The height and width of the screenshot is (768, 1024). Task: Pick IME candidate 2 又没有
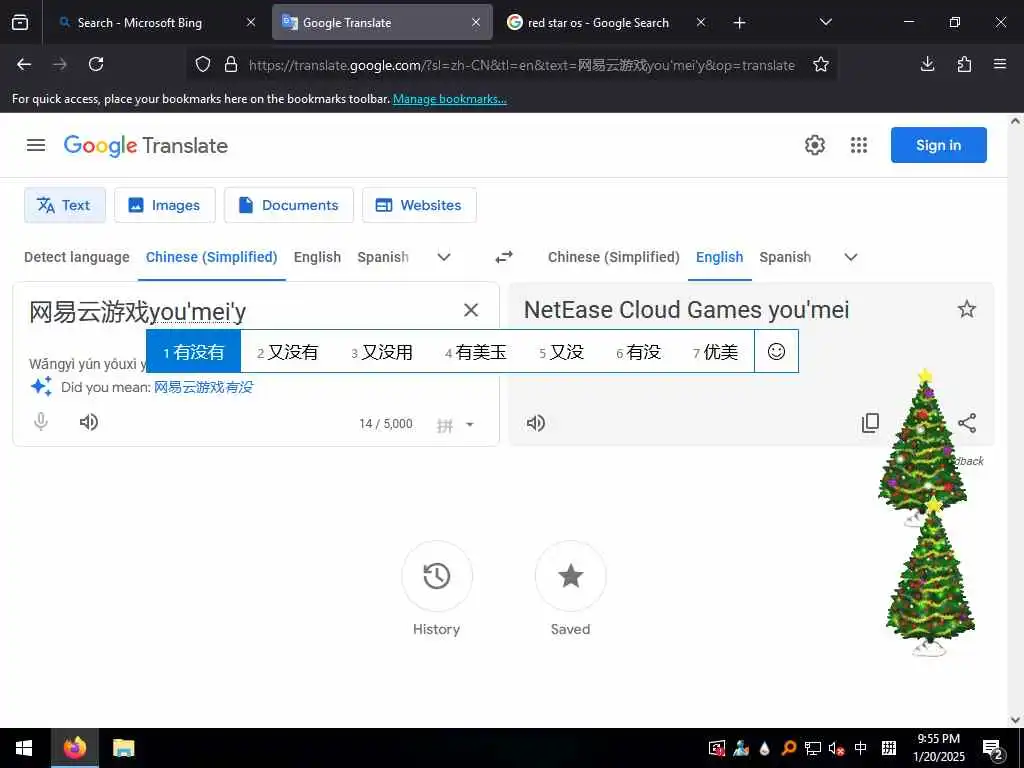(x=287, y=352)
